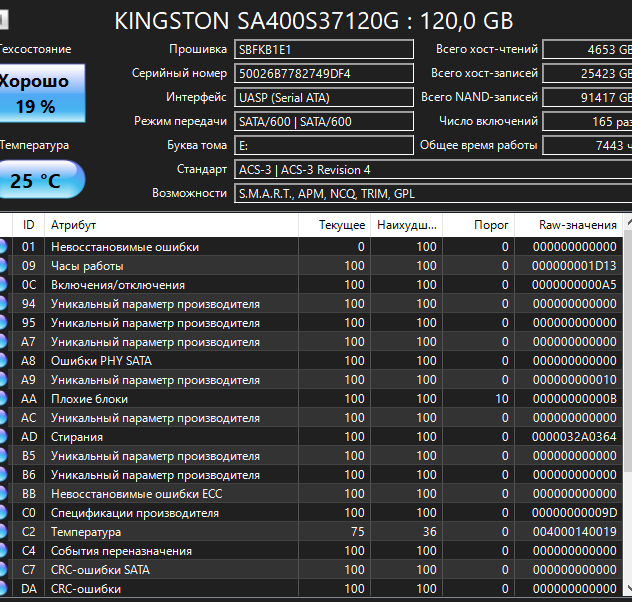Select the vendor-specific row with ID A7
This screenshot has height=602, width=632.
311,342
